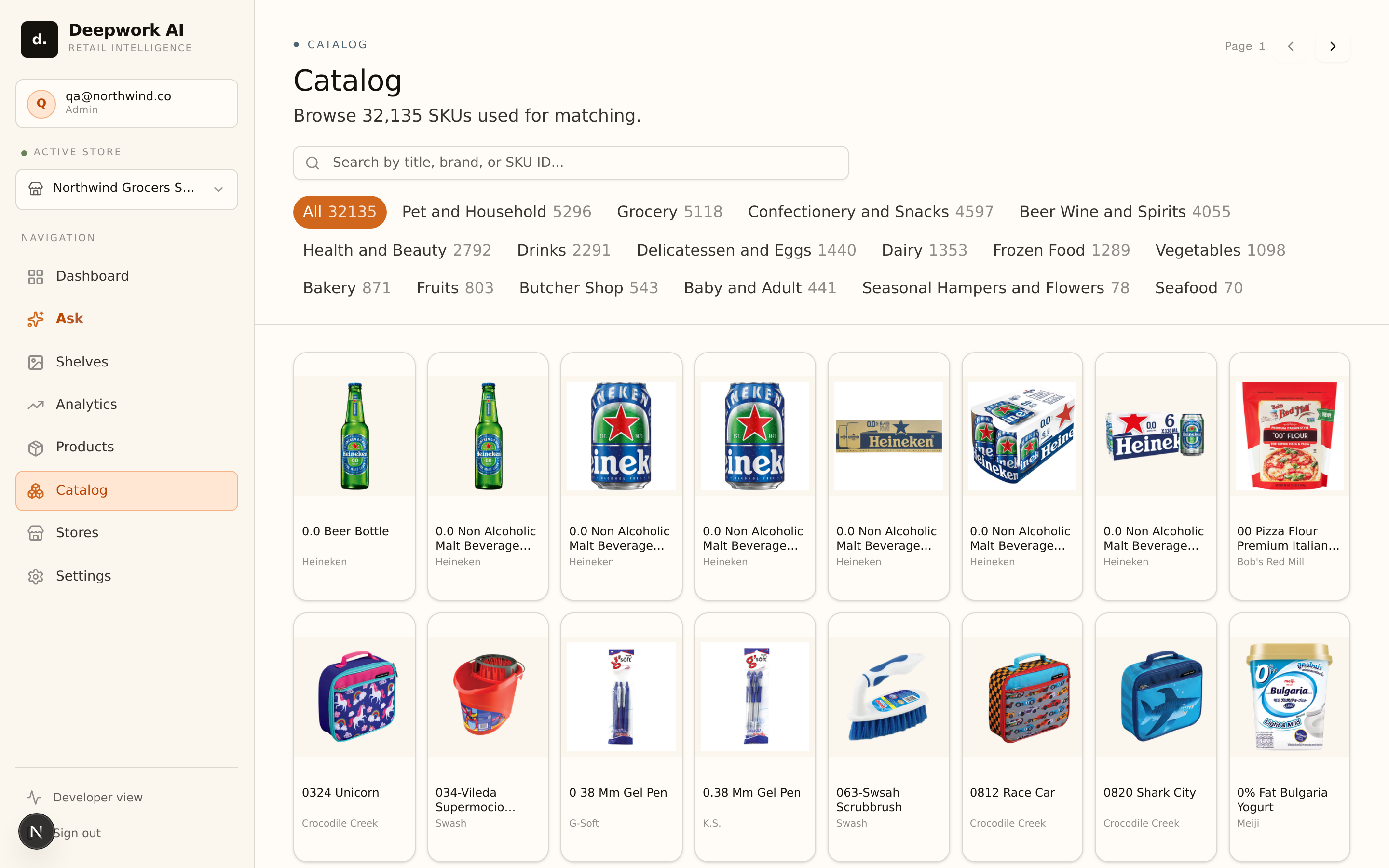Viewport: 1389px width, 868px height.
Task: Click Bob's Red Mill brand text
Action: point(1270,562)
